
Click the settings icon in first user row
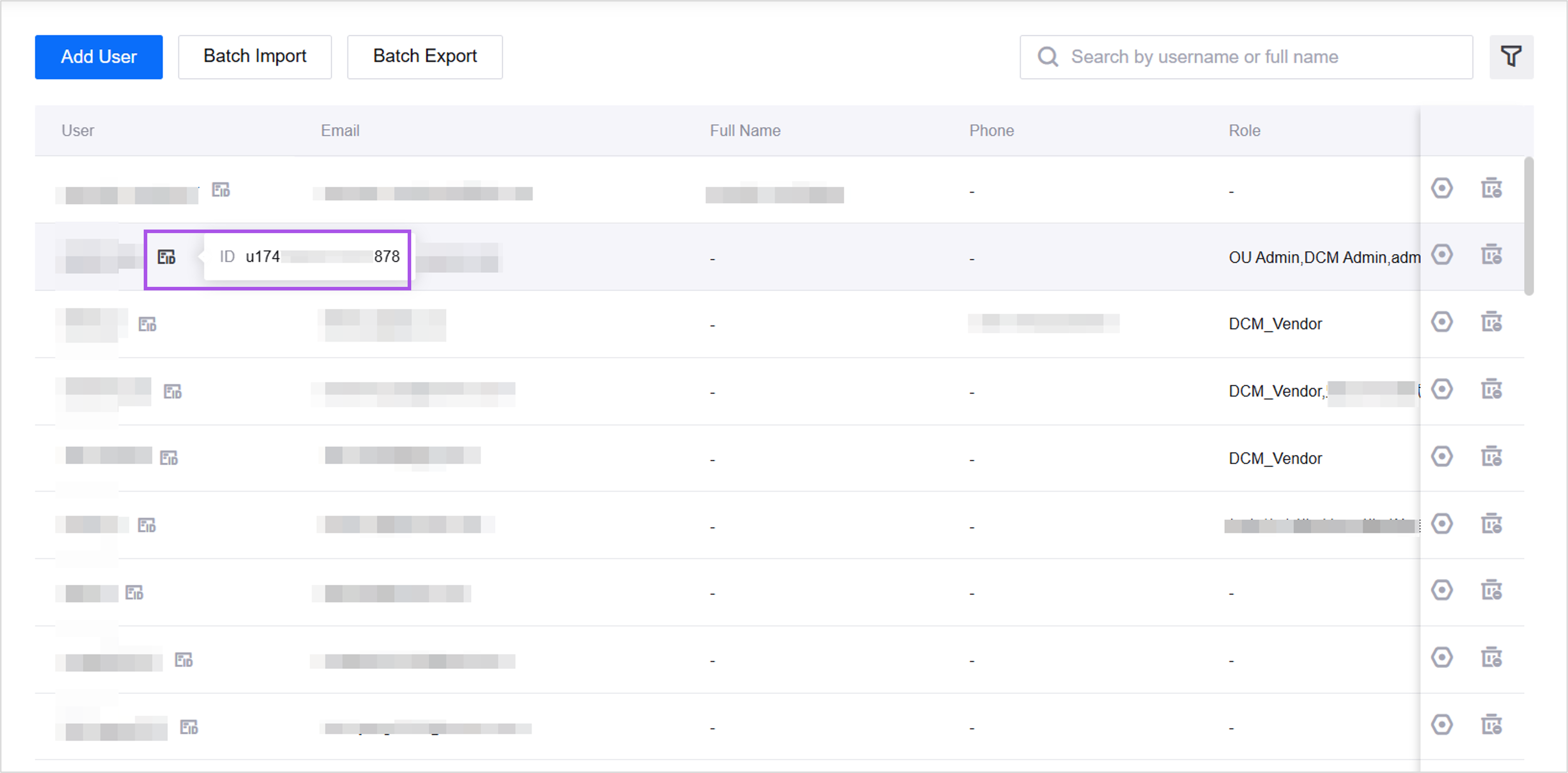point(1441,188)
